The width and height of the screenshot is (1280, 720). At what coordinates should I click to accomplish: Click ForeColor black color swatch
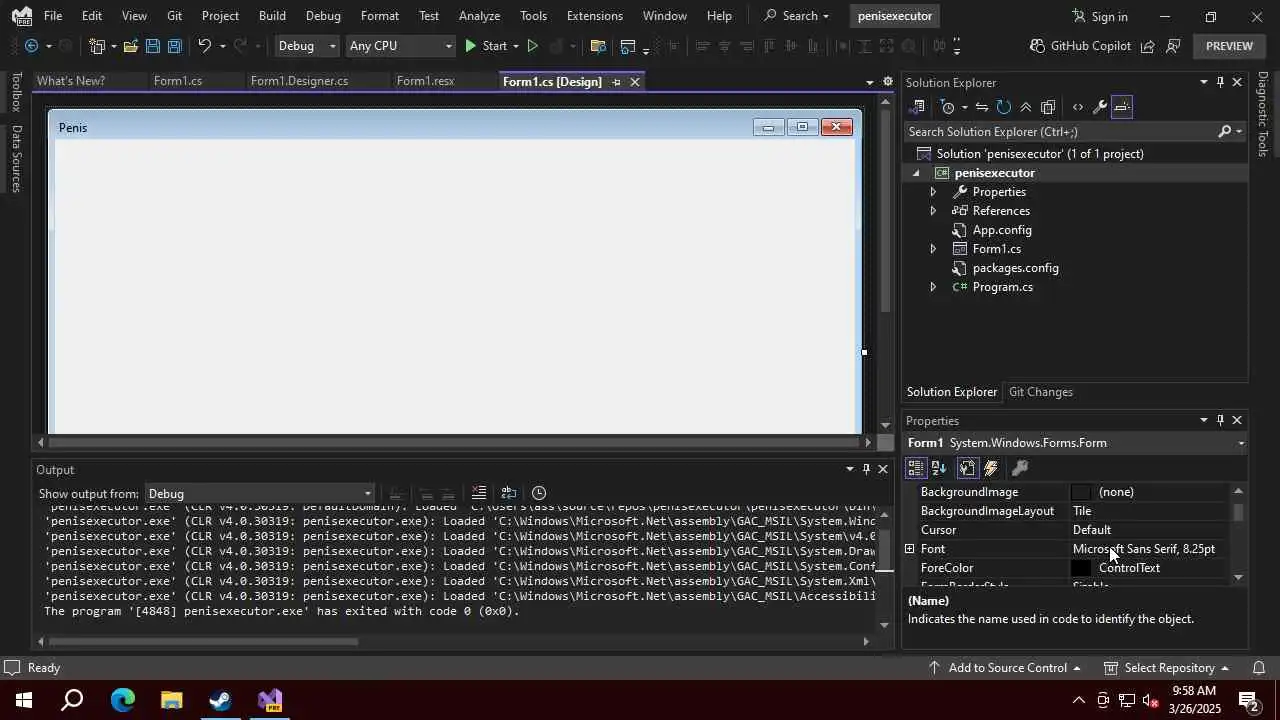tap(1081, 568)
